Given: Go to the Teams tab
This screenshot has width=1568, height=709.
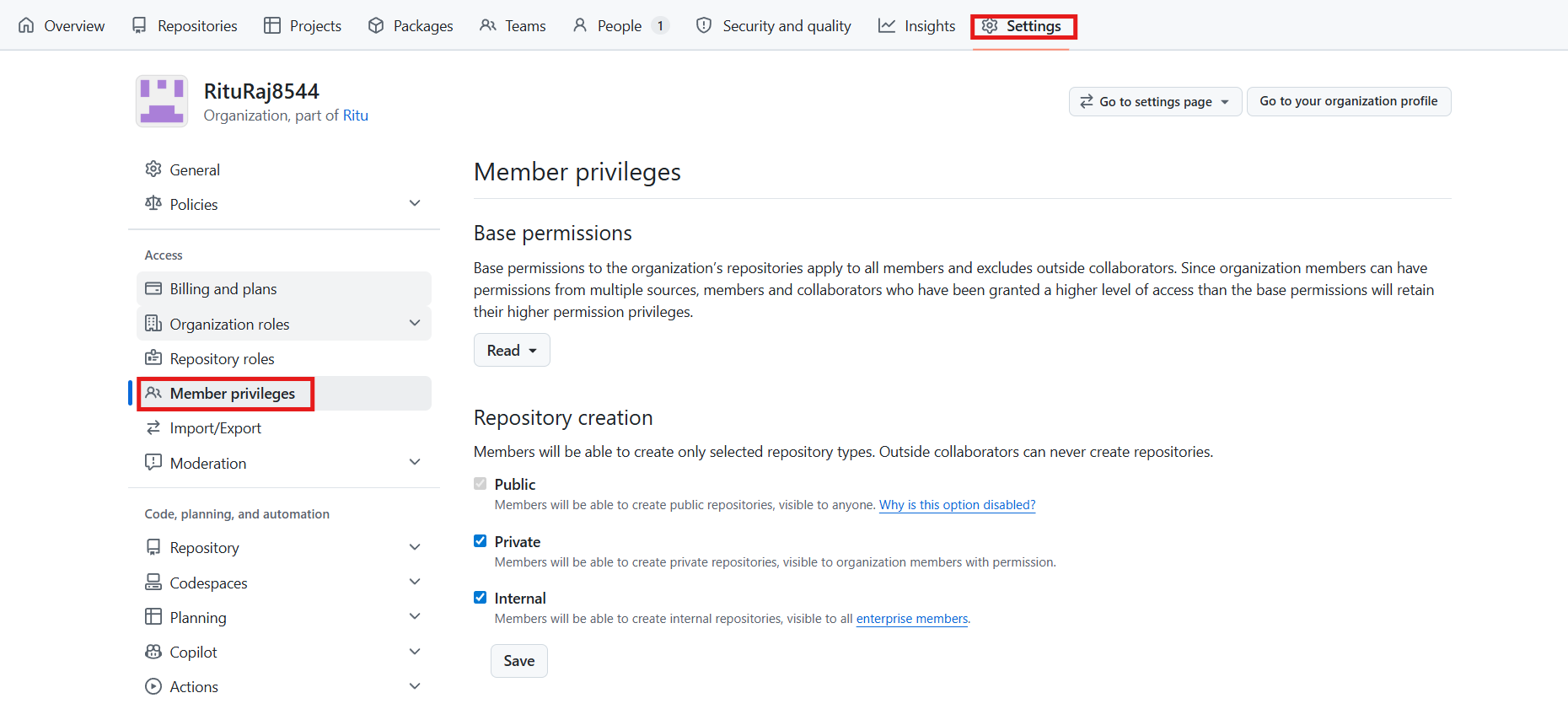Looking at the screenshot, I should (513, 25).
